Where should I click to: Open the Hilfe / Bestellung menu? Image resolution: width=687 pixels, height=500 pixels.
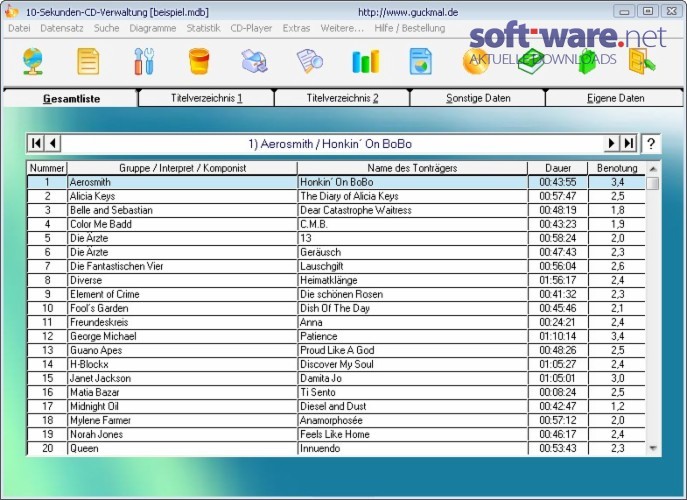point(410,28)
